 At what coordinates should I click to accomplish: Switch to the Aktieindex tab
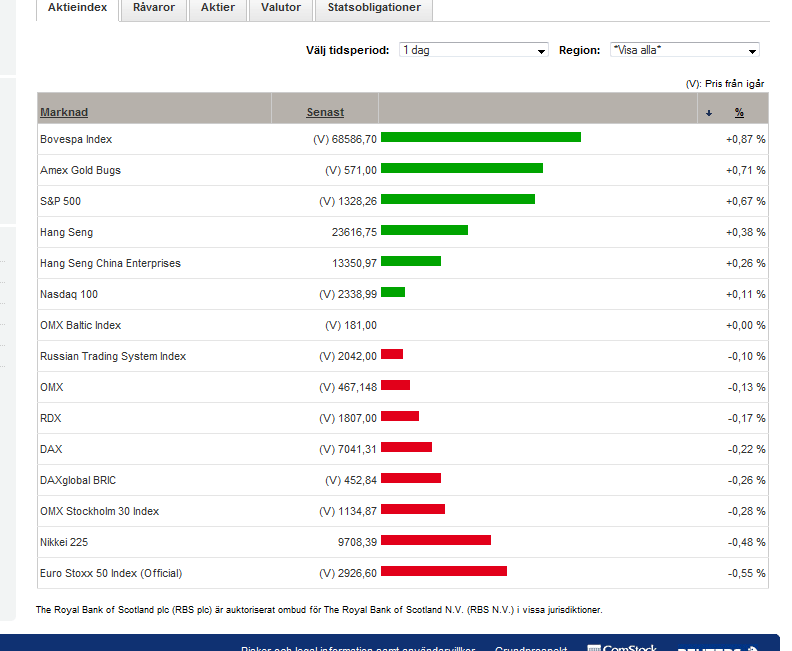77,9
